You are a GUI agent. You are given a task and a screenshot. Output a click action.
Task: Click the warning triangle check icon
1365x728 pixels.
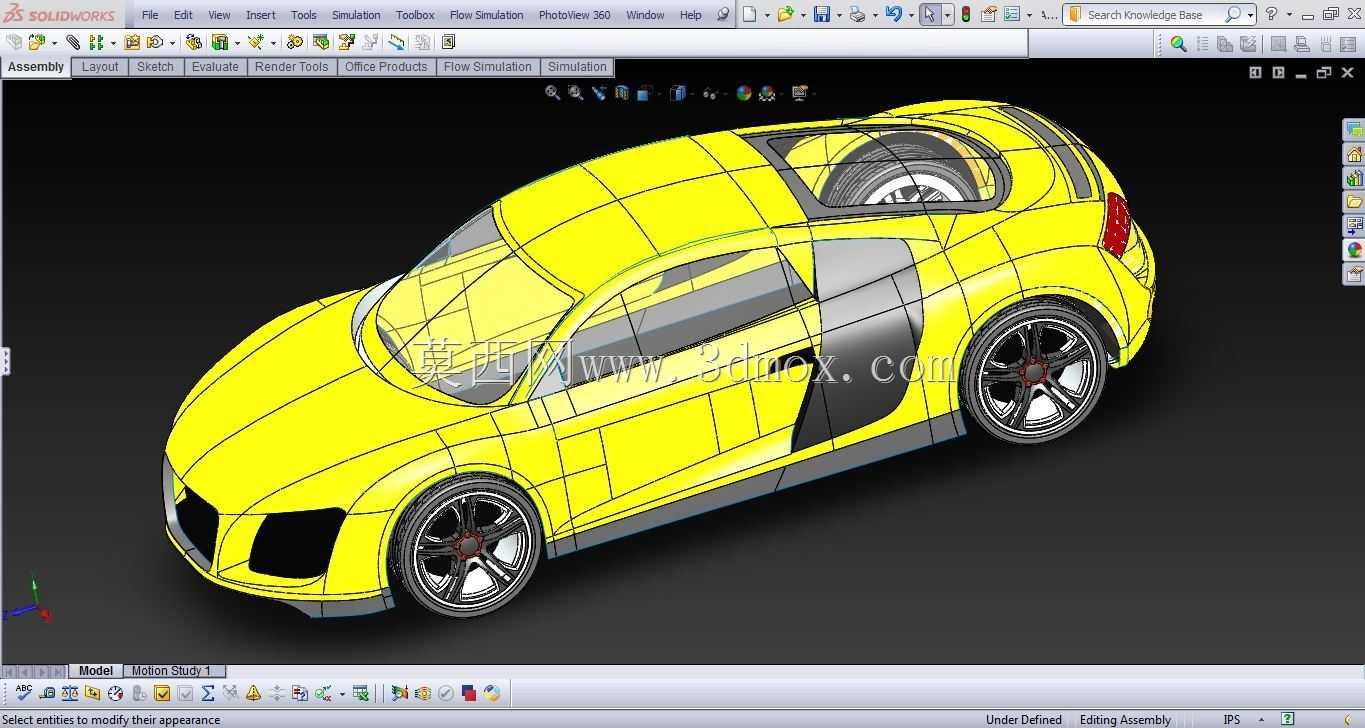(253, 692)
